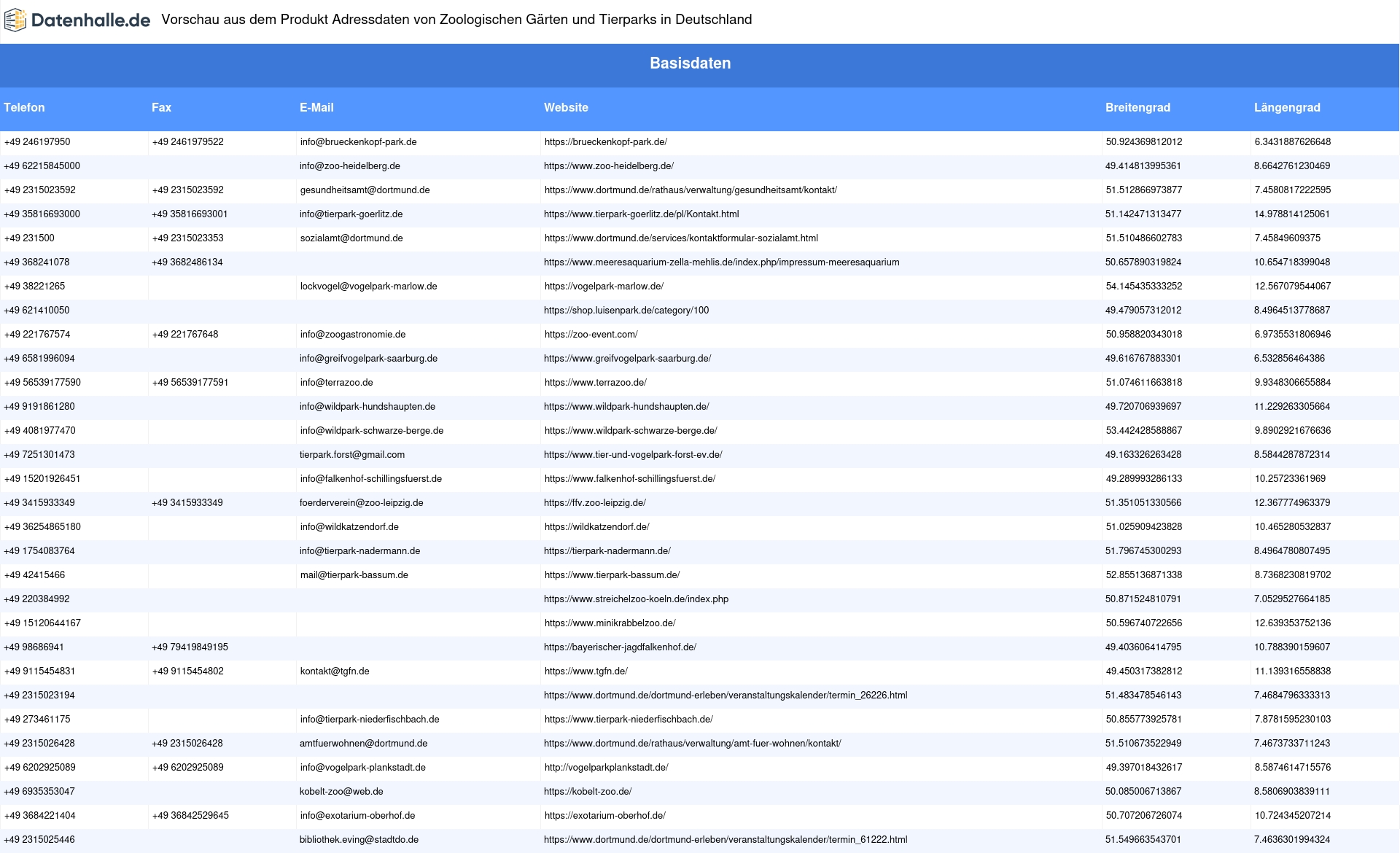
Task: Click the Längengrad column header
Action: pos(1287,107)
